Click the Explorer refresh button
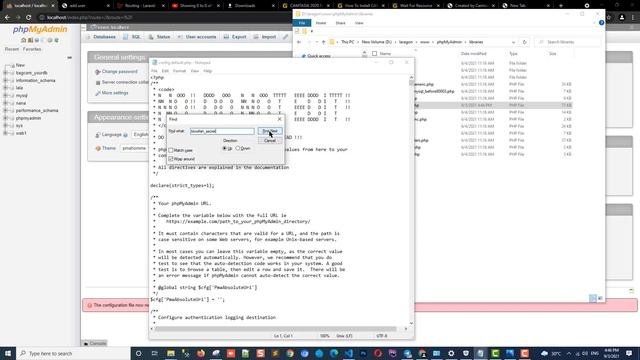640x360 pixels. point(524,42)
